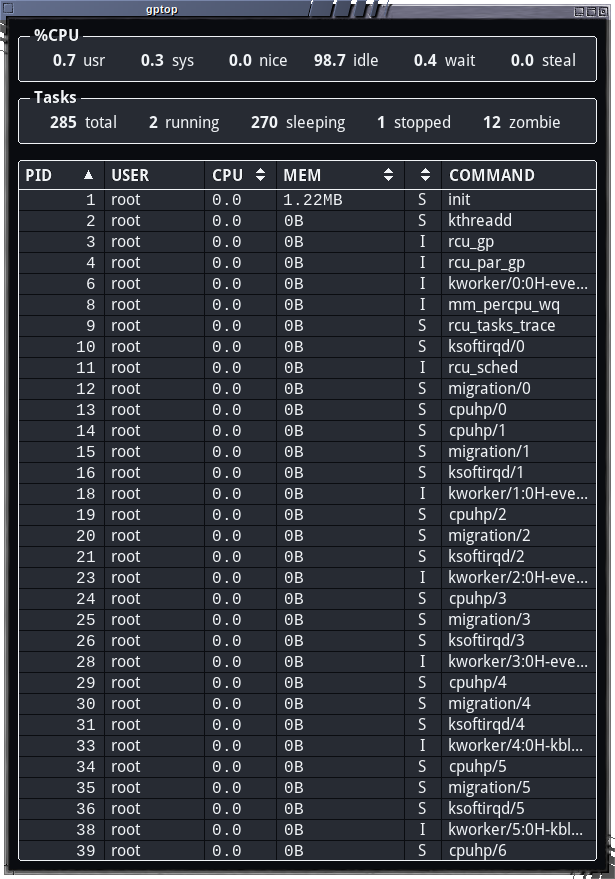Select the kworker/2:0H-eve... process
The image size is (615, 879).
coord(307,579)
